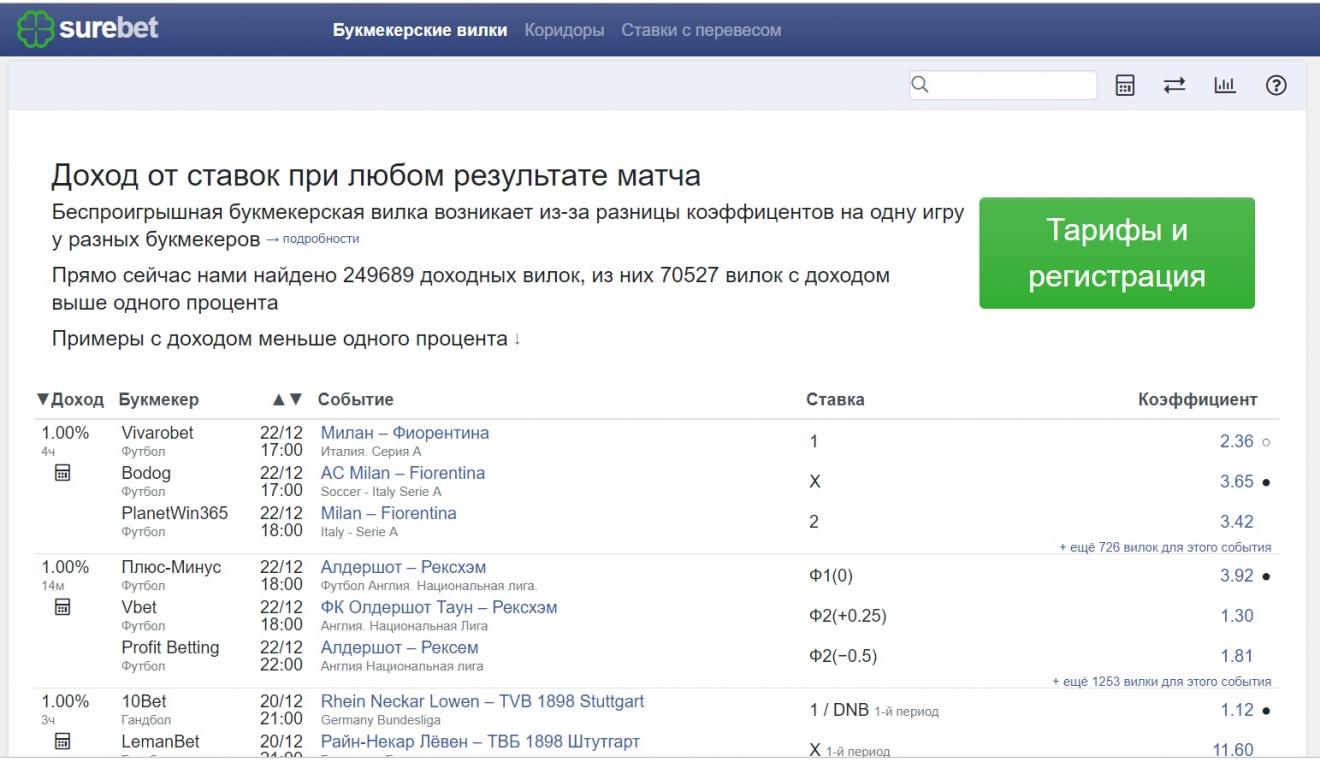Click coefficient 1.30 for Vbet
1320x762 pixels.
pos(1237,615)
